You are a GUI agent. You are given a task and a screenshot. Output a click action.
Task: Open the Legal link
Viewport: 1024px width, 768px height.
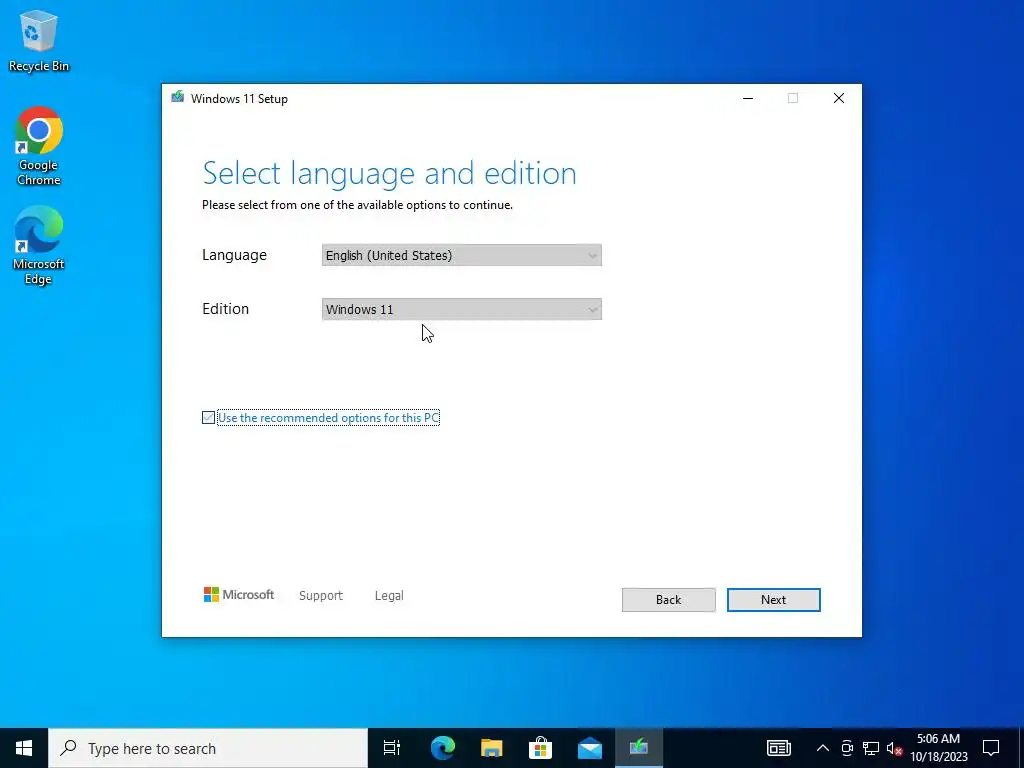(x=389, y=596)
